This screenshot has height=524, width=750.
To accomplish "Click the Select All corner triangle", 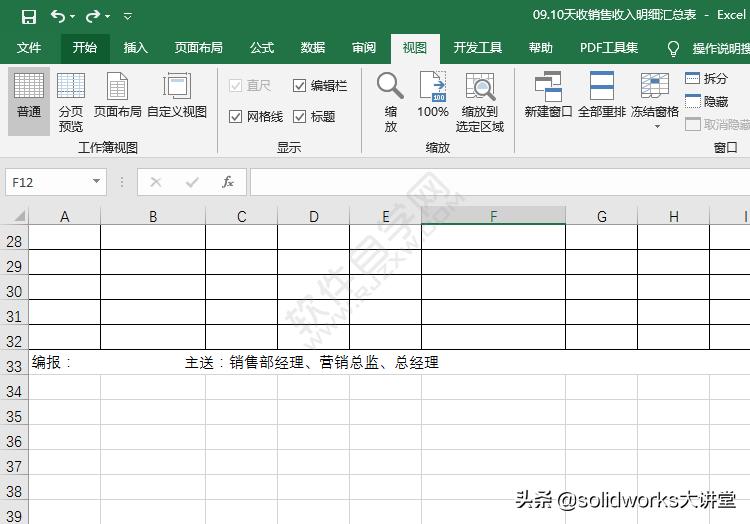I will tap(19, 217).
